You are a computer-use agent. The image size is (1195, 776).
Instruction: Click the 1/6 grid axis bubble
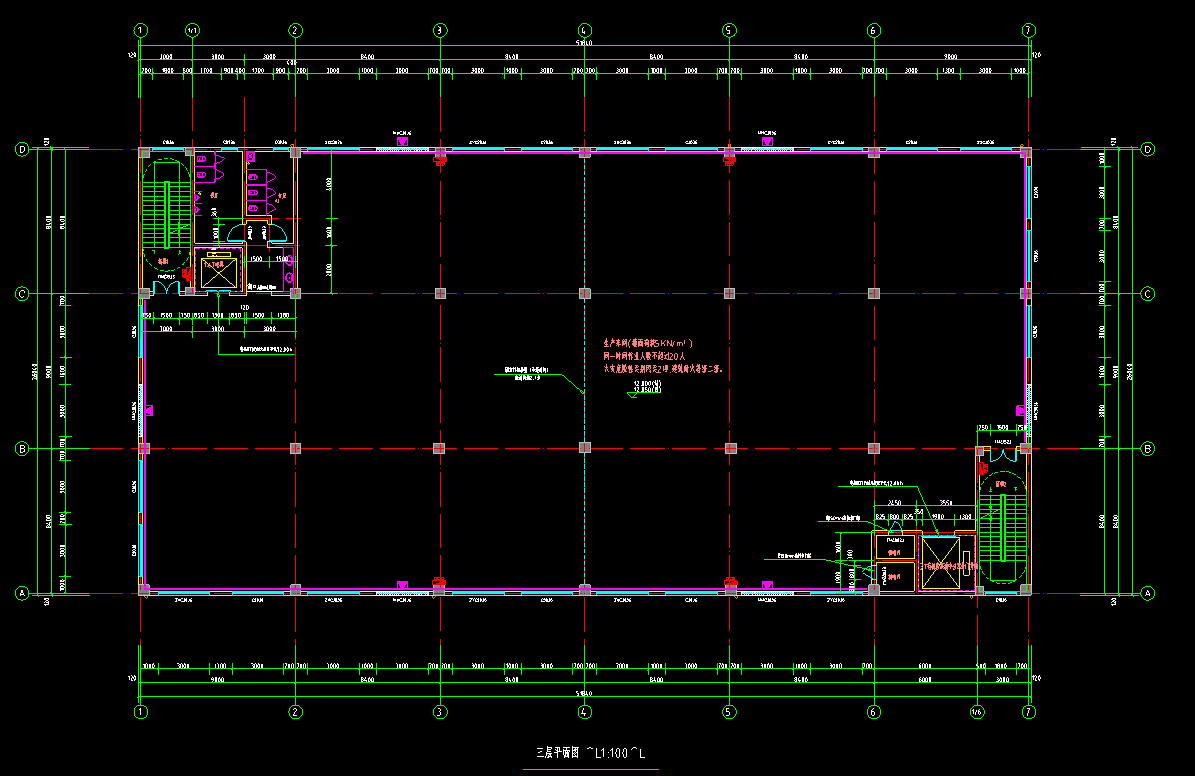click(977, 712)
